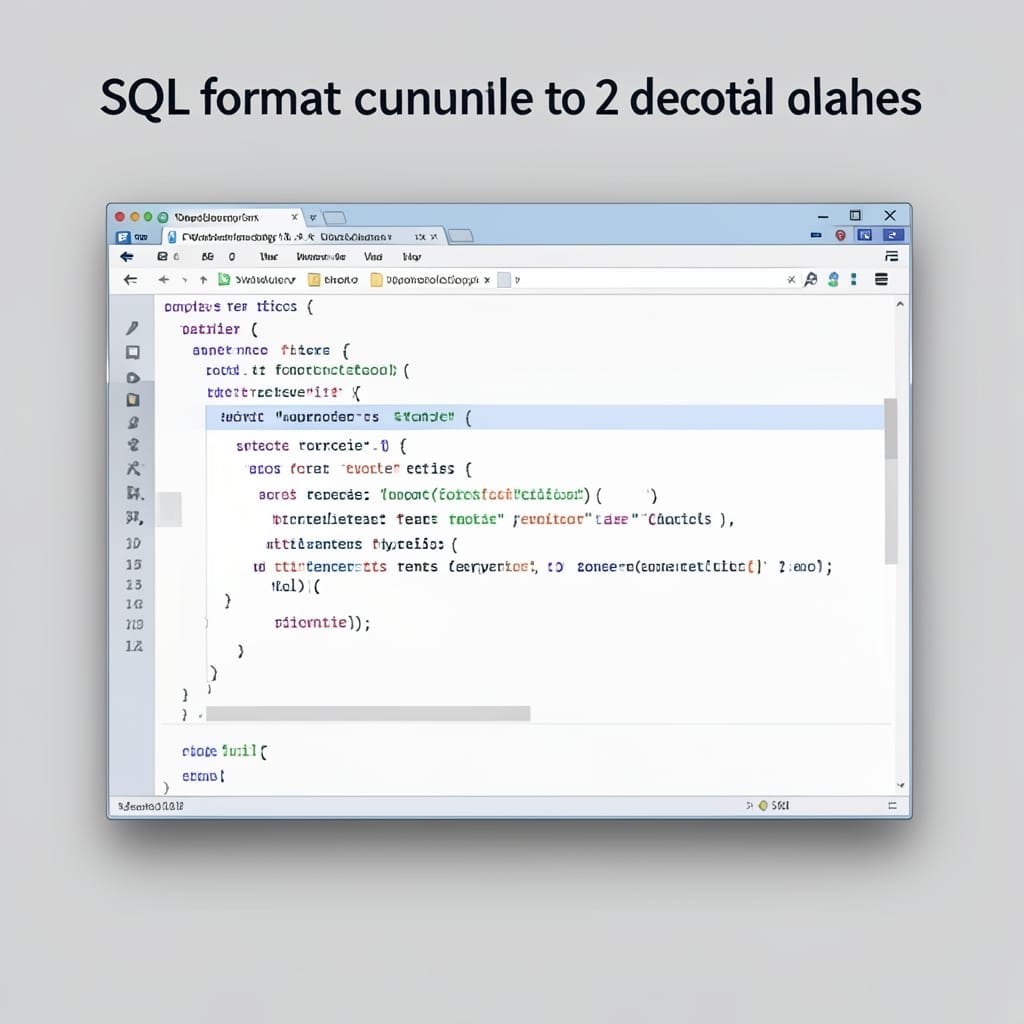Screen dimensions: 1024x1024
Task: Click the blue document icon on second-row tab
Action: click(x=172, y=237)
